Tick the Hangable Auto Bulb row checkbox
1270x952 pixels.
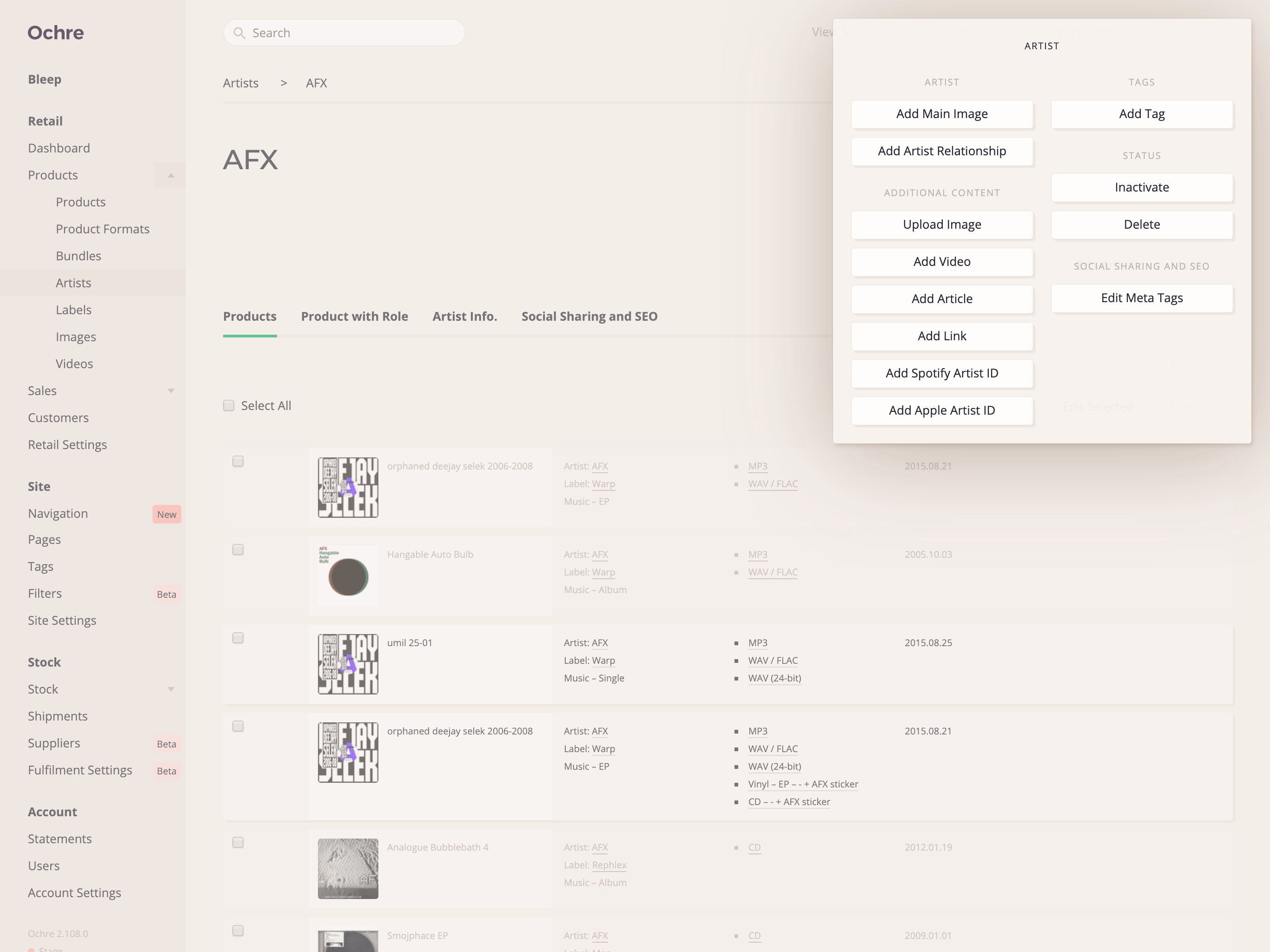pyautogui.click(x=238, y=550)
